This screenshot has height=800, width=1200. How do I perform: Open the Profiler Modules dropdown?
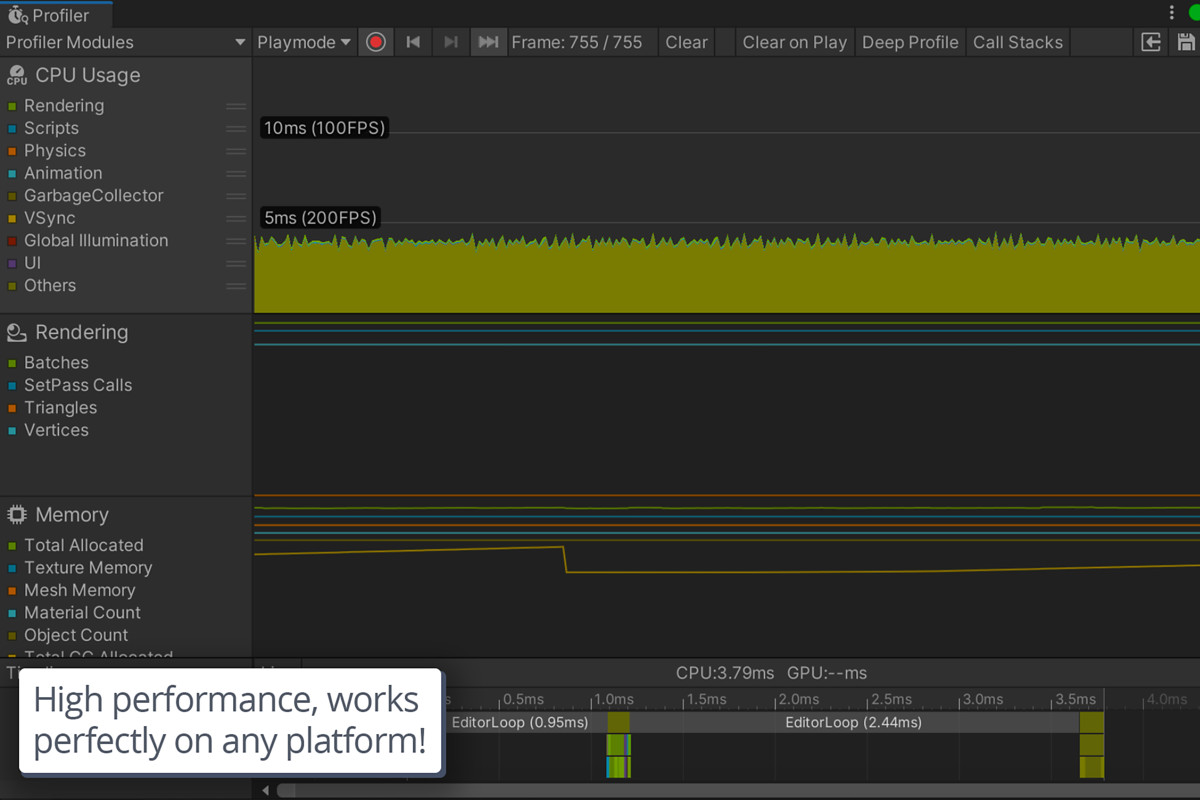125,42
